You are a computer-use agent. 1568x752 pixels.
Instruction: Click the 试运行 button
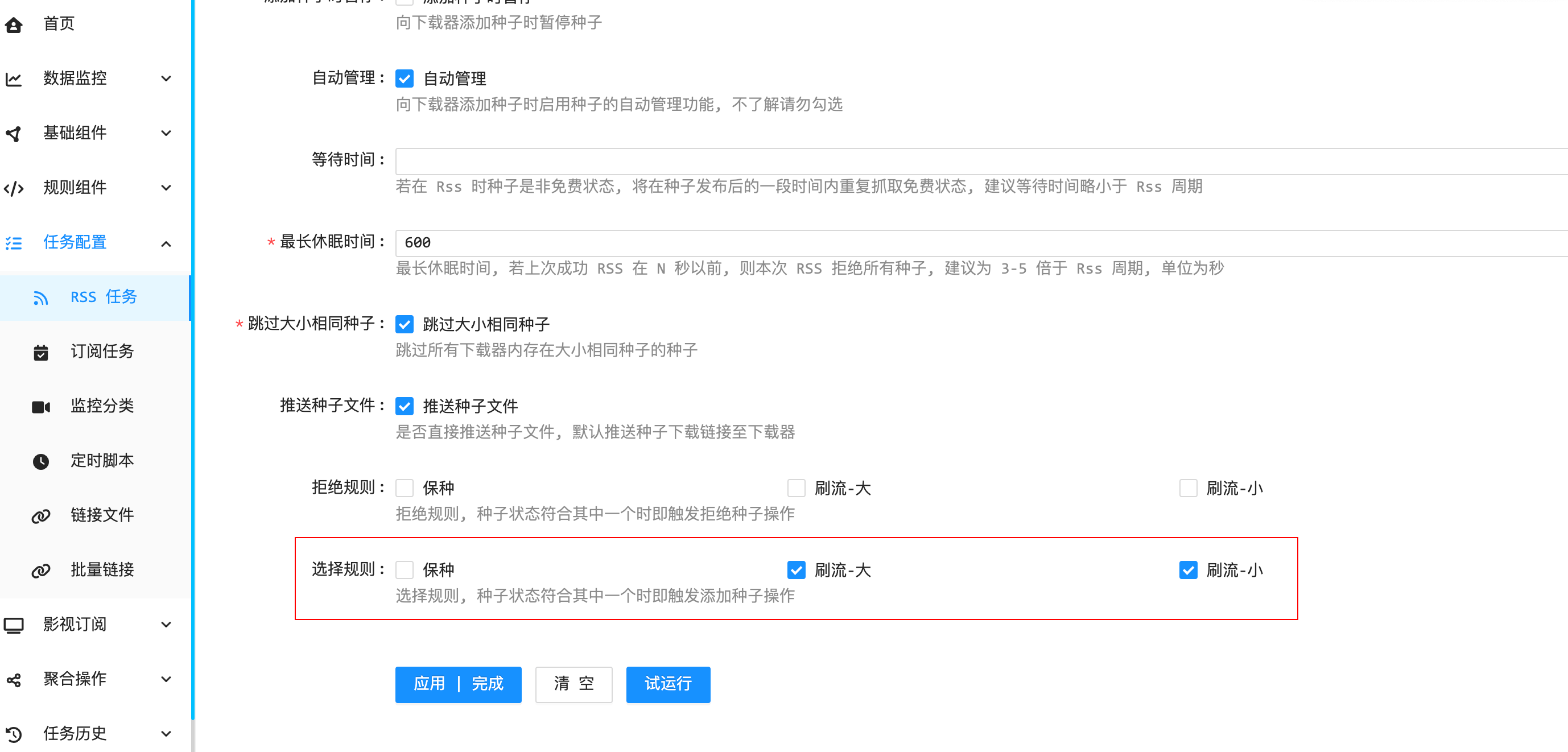668,684
